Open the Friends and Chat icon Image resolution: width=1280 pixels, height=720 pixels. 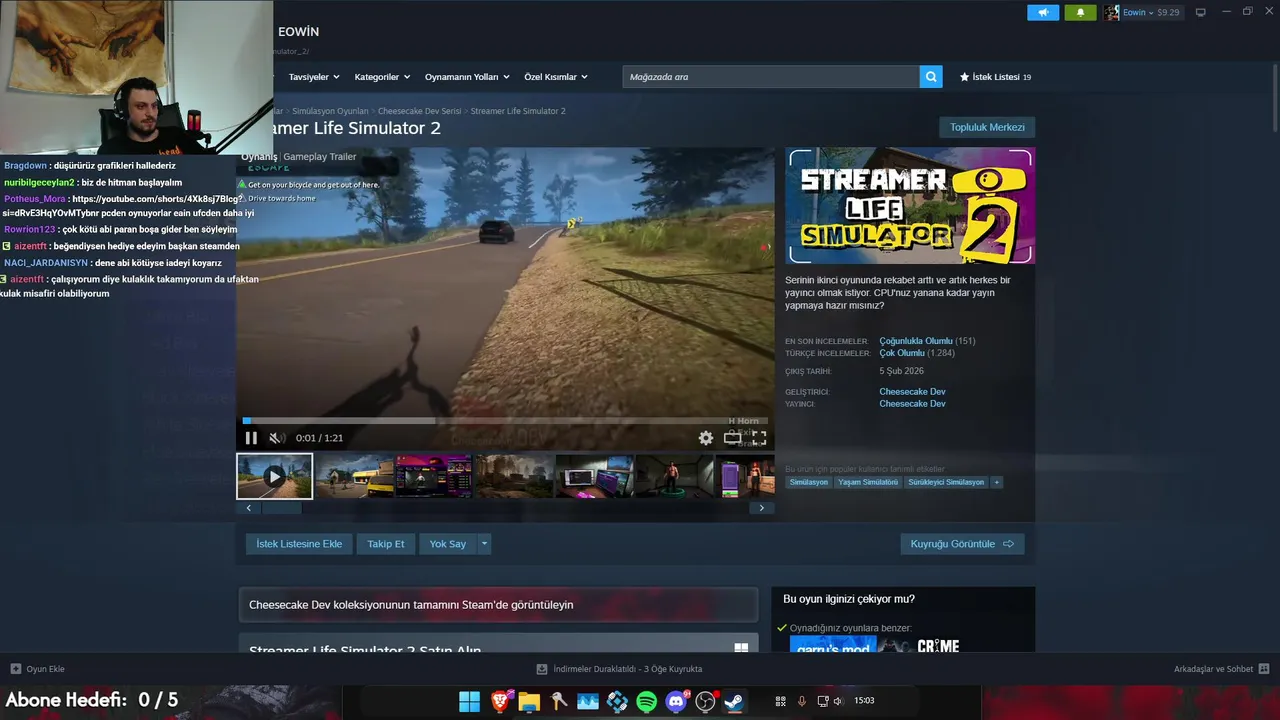tap(1264, 669)
